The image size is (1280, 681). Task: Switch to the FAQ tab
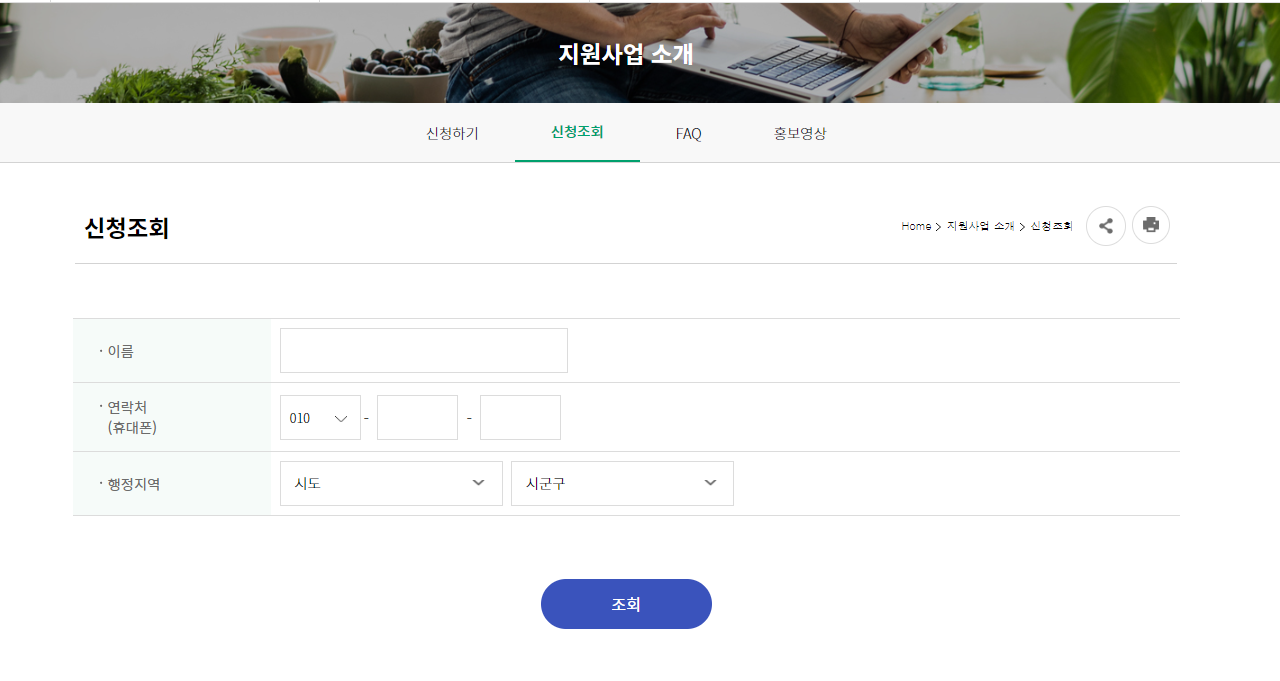688,132
